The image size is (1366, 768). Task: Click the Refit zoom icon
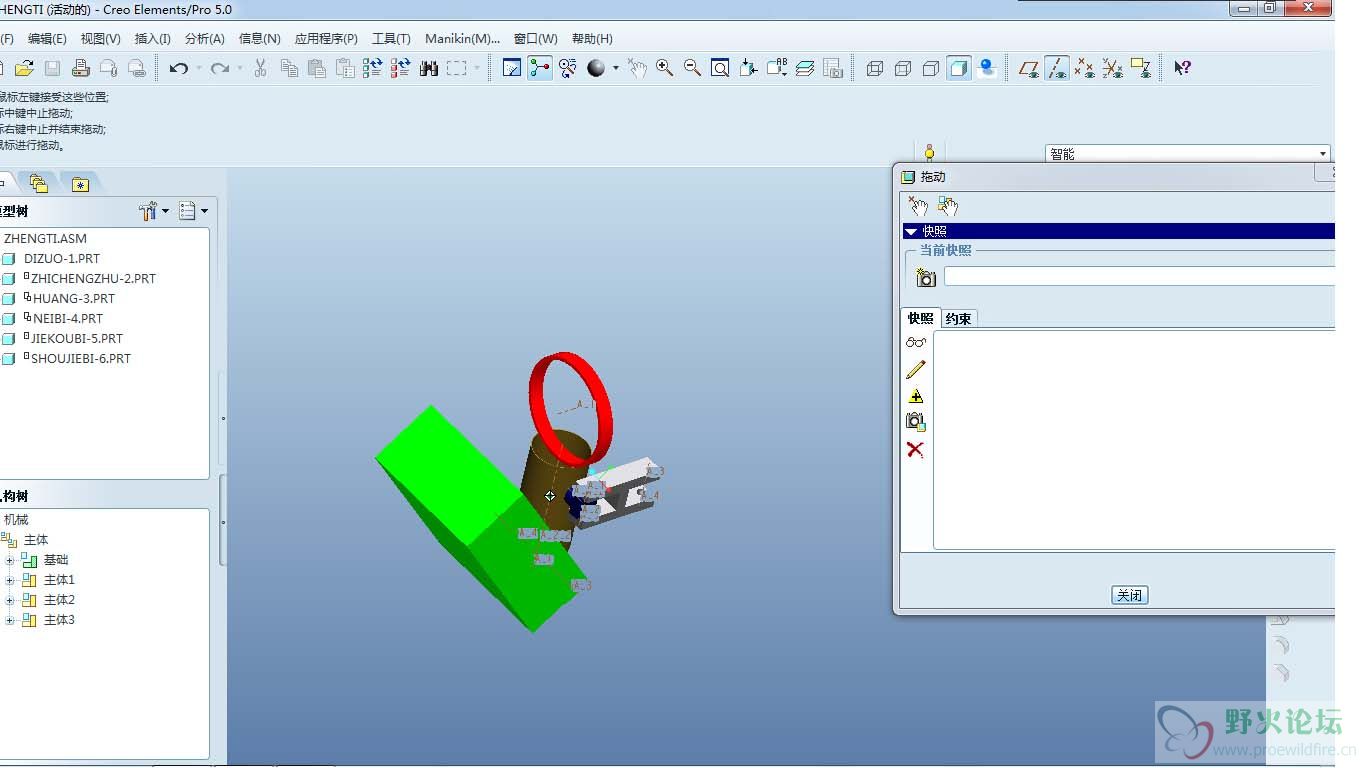click(x=720, y=68)
